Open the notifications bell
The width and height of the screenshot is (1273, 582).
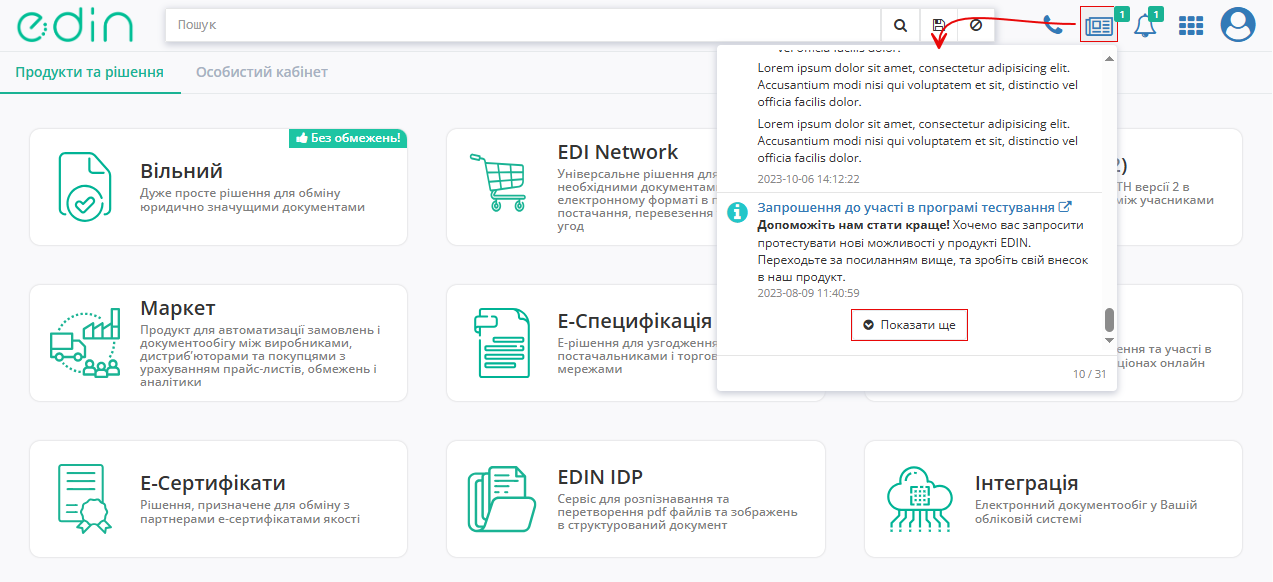point(1145,27)
